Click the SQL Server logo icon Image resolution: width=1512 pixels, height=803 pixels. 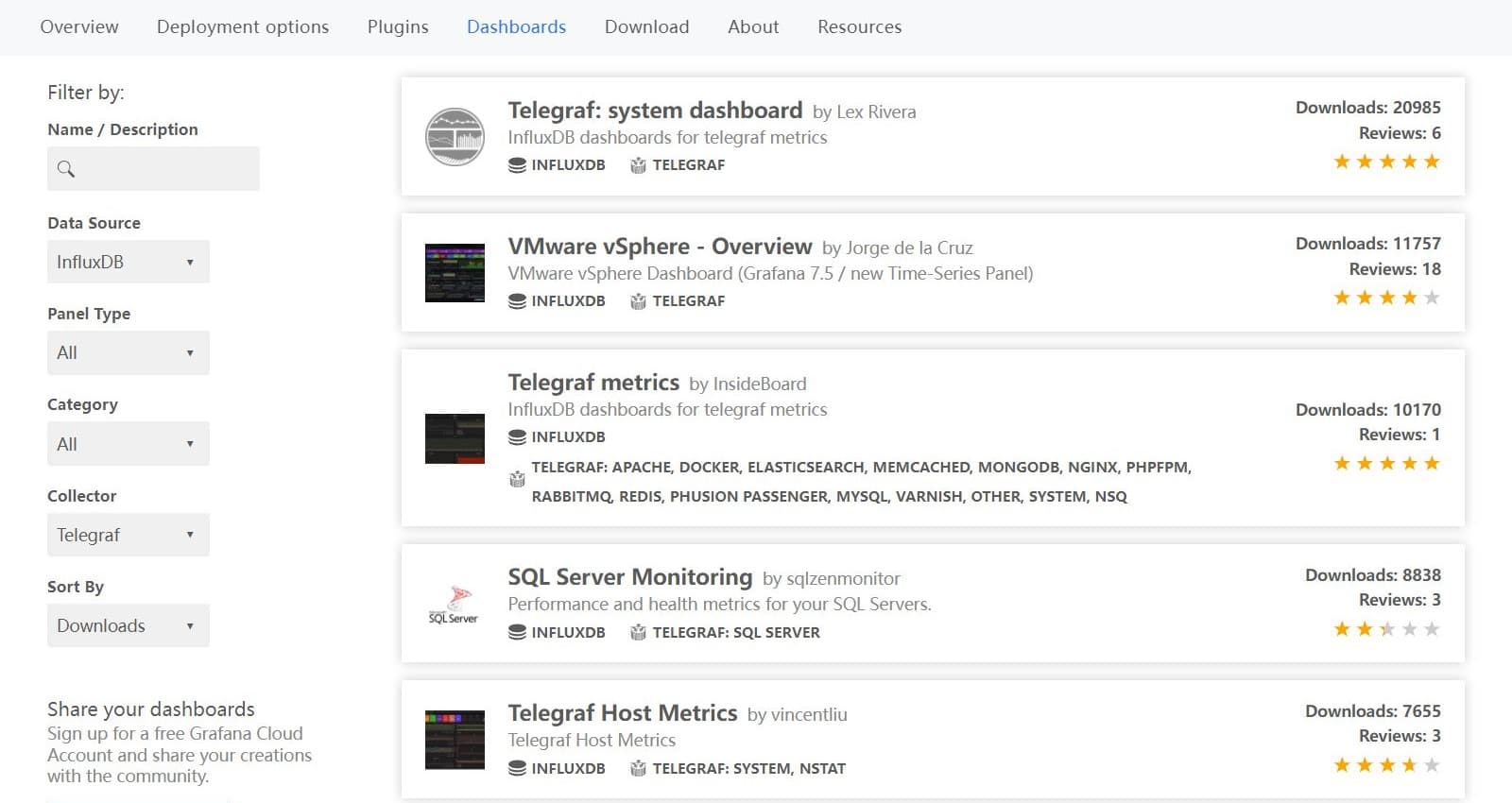(455, 605)
